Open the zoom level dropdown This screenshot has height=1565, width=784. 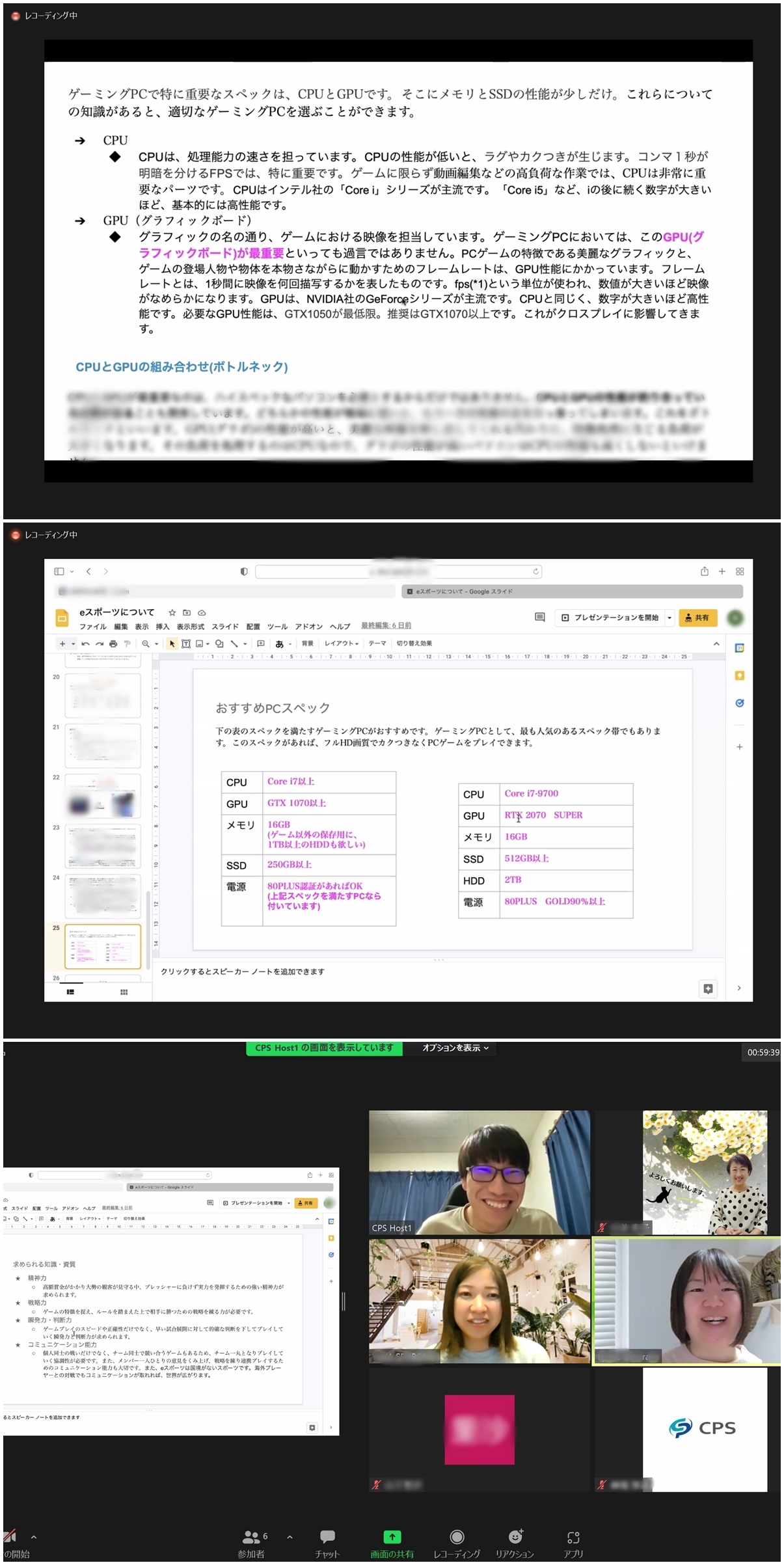coord(157,644)
